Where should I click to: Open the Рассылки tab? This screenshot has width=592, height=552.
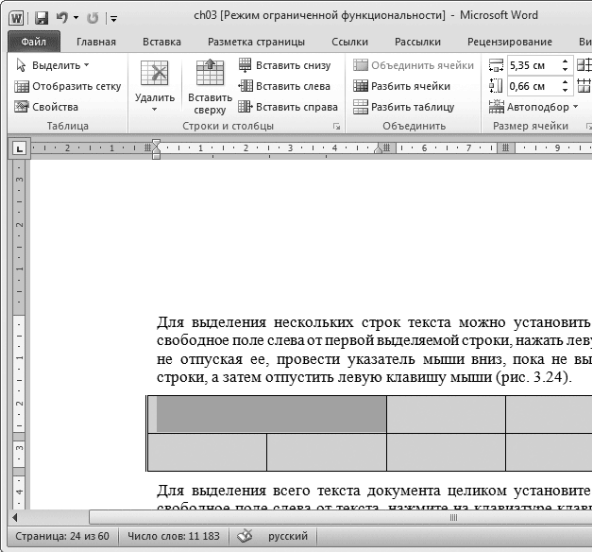coord(418,42)
